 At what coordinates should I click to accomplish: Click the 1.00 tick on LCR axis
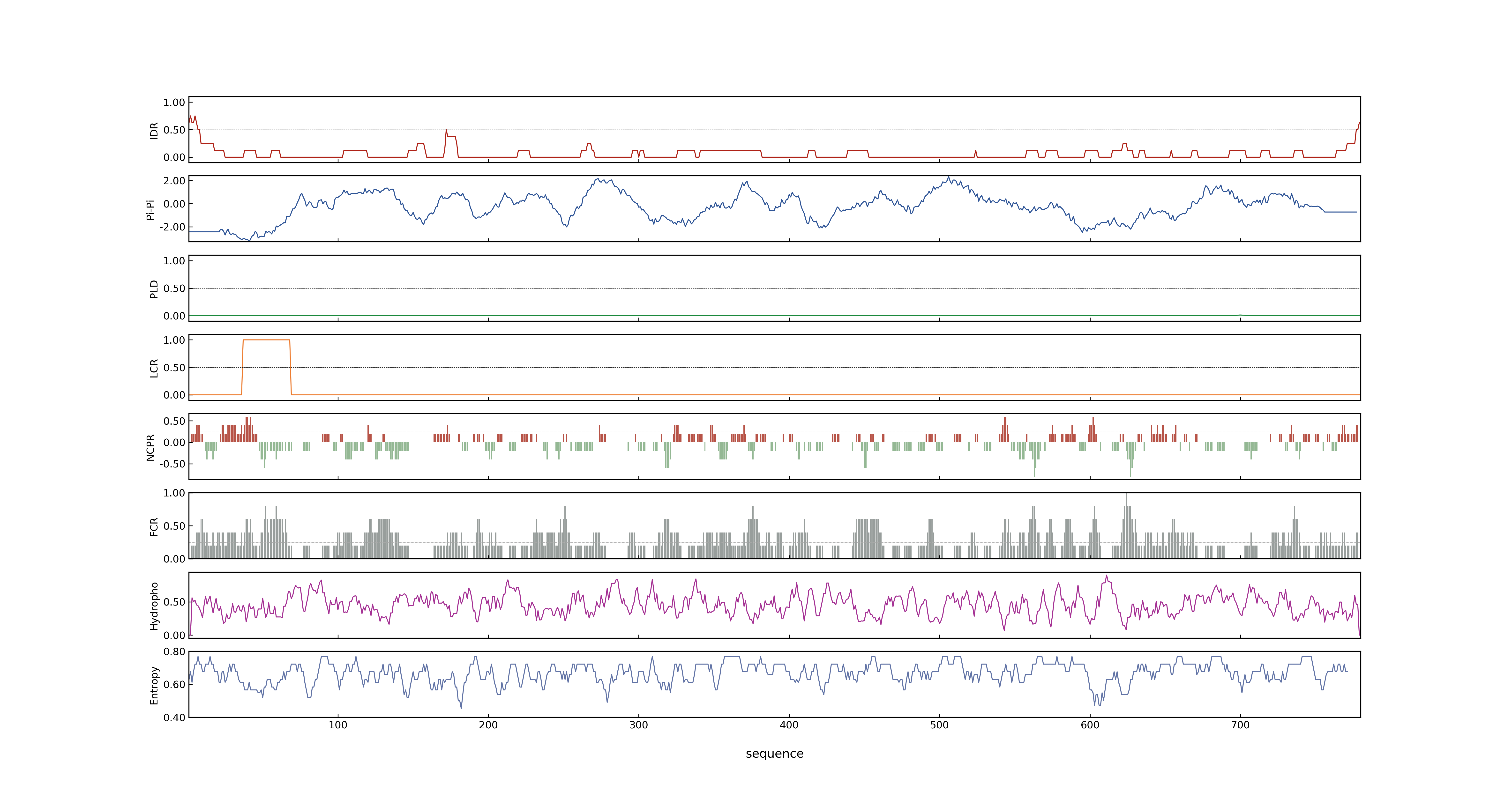(174, 340)
